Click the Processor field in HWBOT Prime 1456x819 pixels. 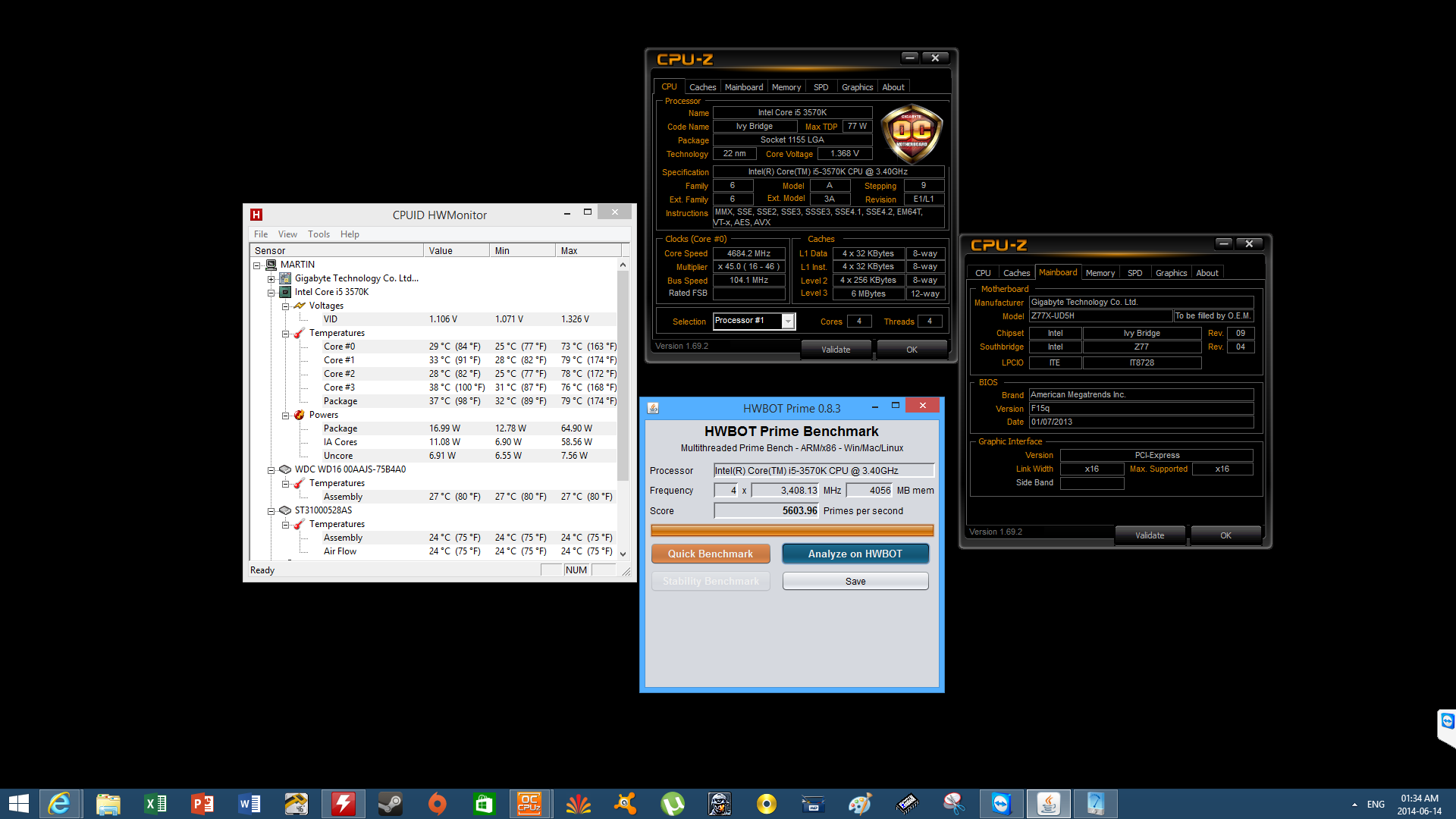(824, 470)
